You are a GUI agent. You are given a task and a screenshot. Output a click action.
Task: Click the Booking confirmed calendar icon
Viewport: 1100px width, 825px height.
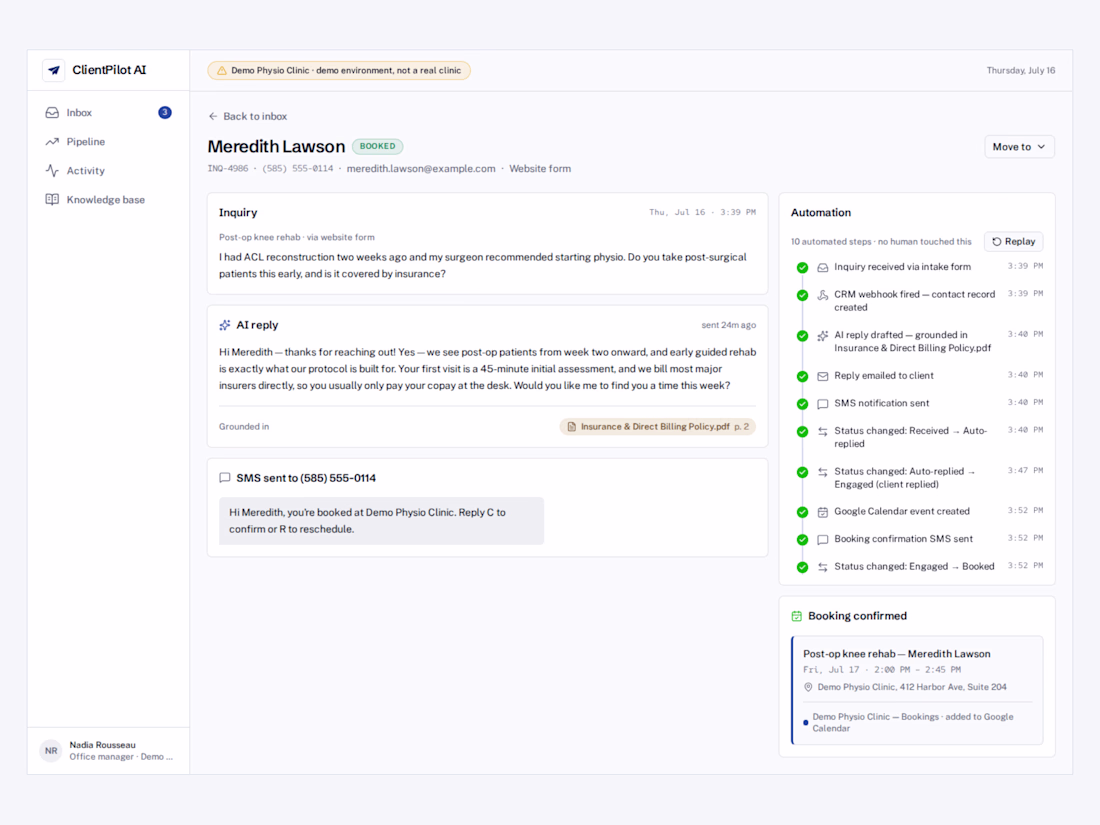click(797, 616)
